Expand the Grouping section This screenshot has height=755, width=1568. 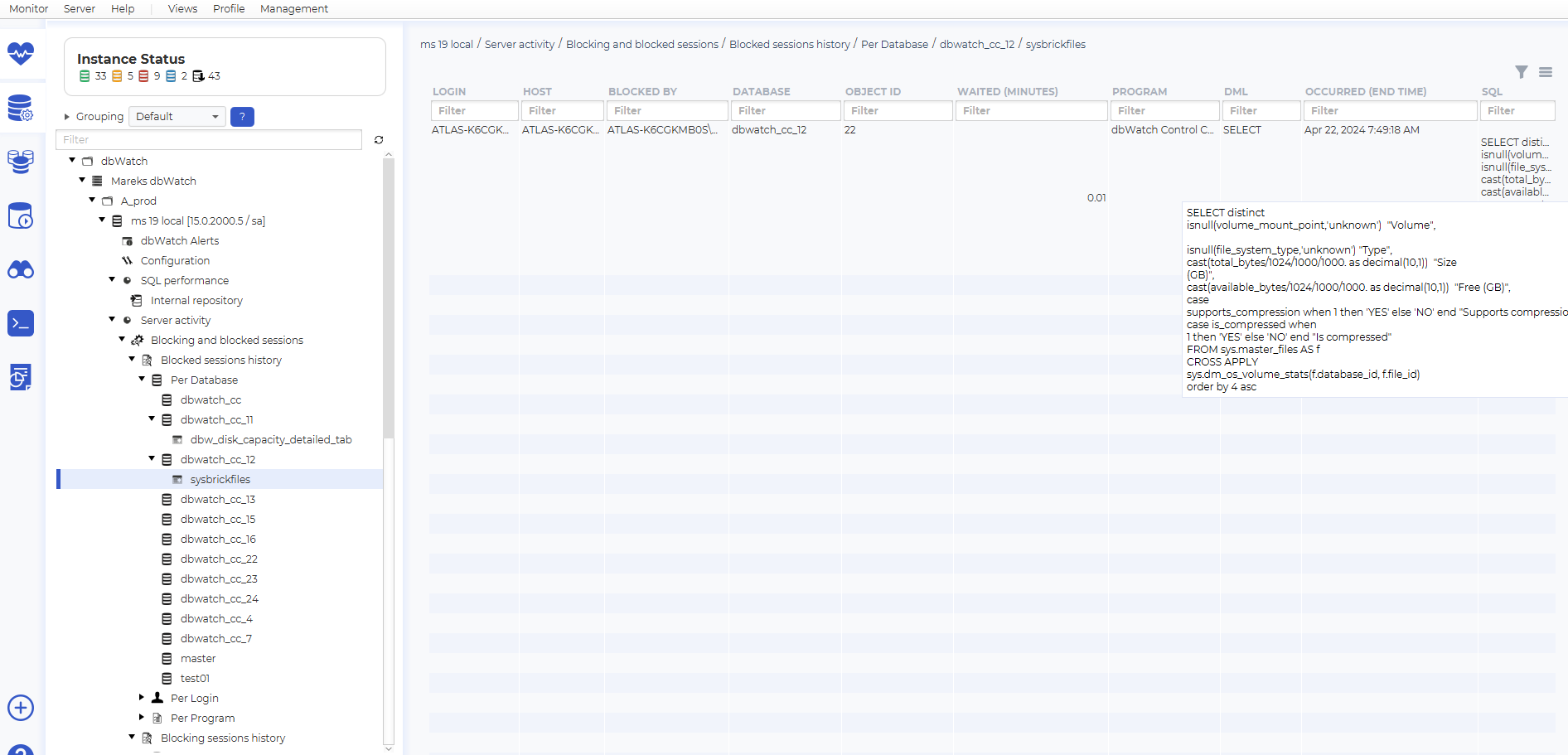(67, 116)
